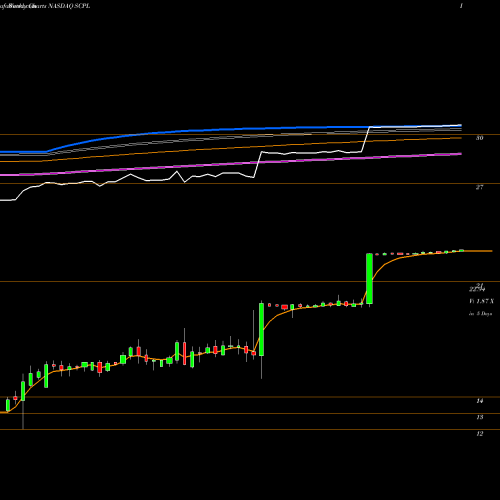Screen dimensions: 500x500
Task: Select the 27 price axis label
Action: coord(479,187)
